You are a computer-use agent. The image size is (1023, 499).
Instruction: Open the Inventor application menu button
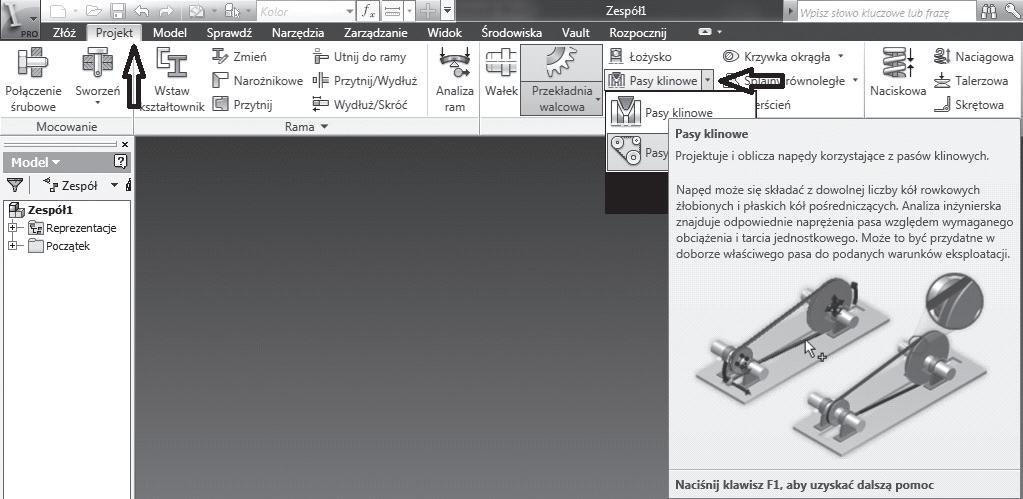point(20,18)
